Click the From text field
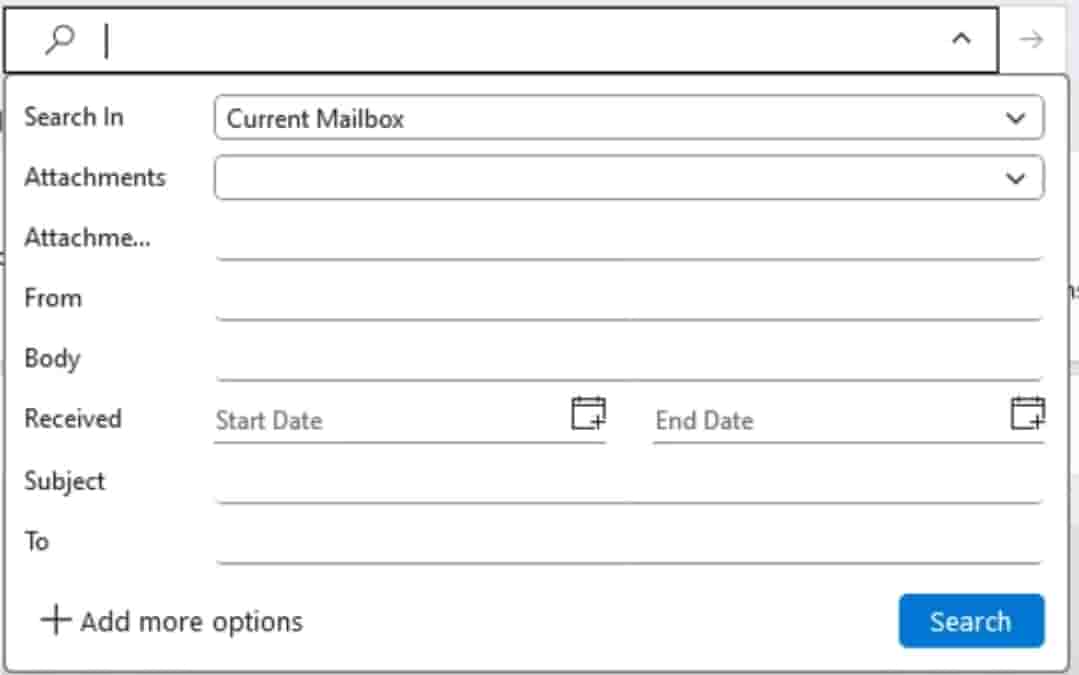Screen dimensions: 1079x675 tap(629, 300)
